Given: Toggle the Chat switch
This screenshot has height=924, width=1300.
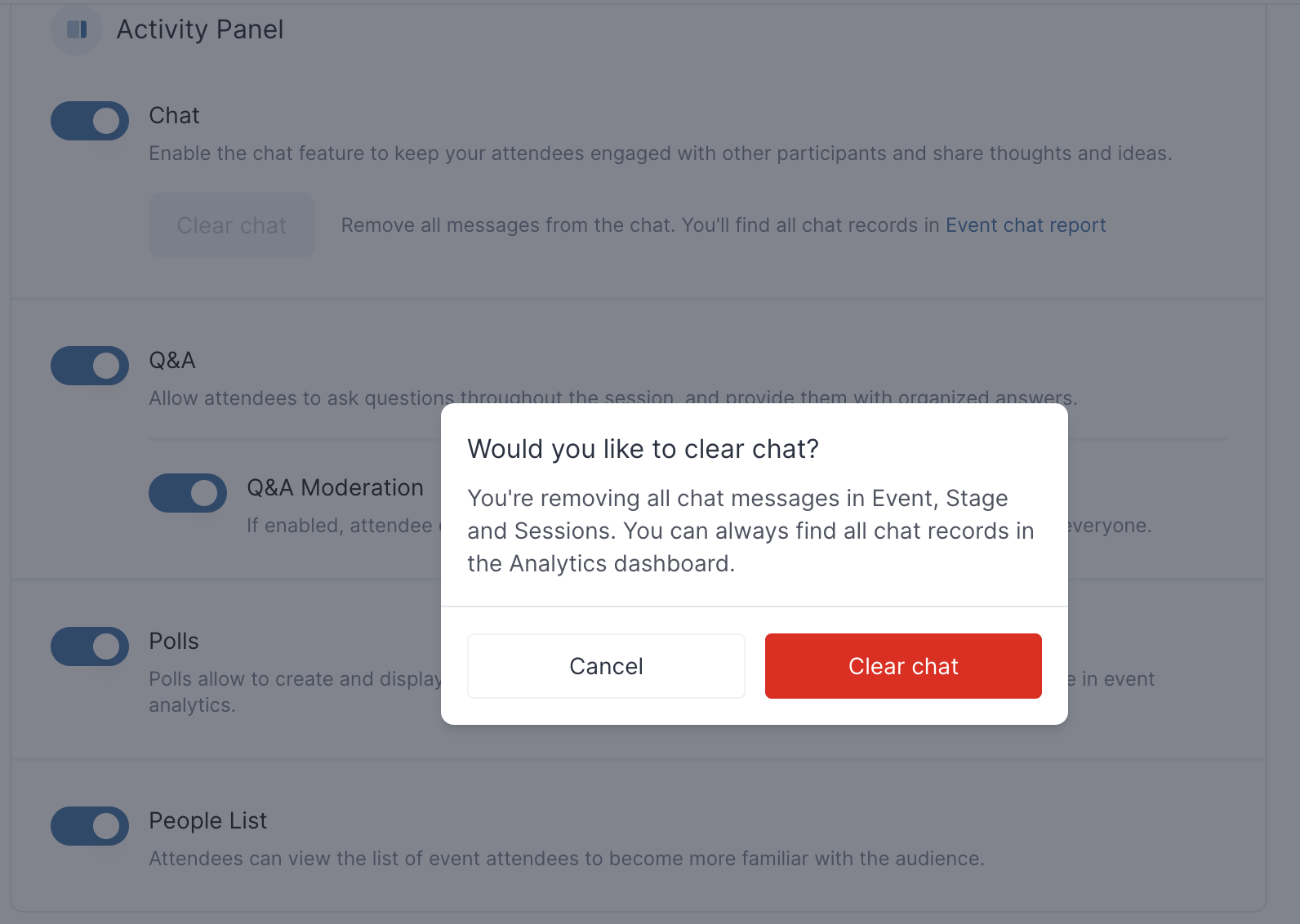Looking at the screenshot, I should [x=90, y=121].
